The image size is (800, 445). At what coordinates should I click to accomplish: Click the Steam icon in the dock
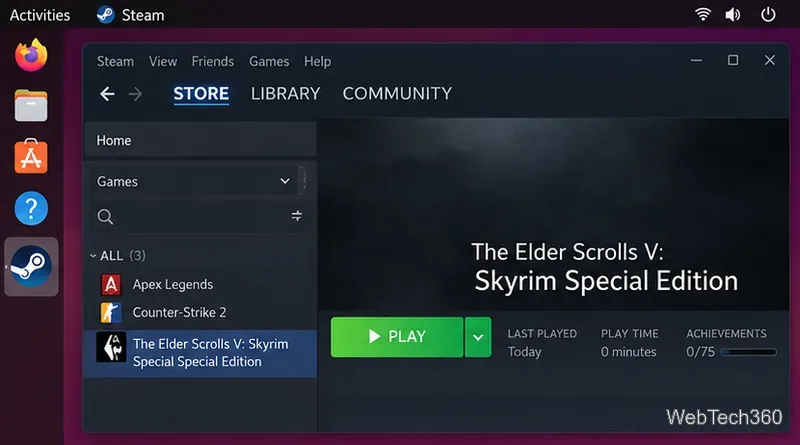tap(31, 266)
